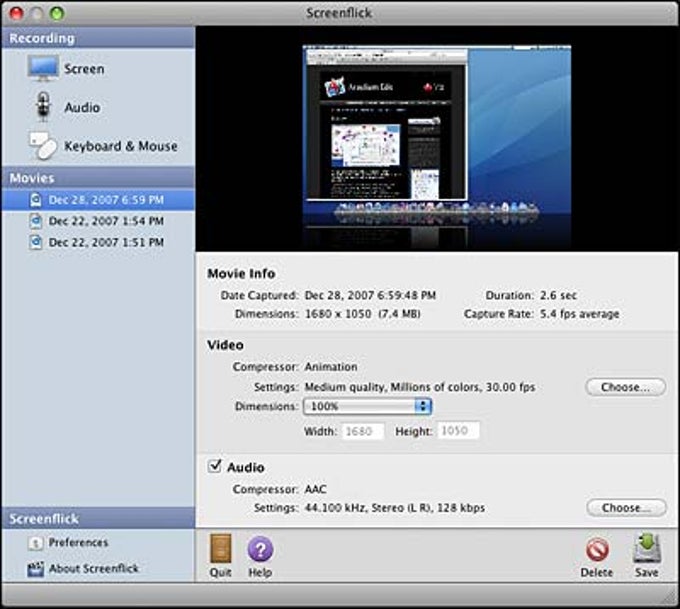Open the Dimensions 100% dropdown
The height and width of the screenshot is (609, 680).
click(367, 406)
